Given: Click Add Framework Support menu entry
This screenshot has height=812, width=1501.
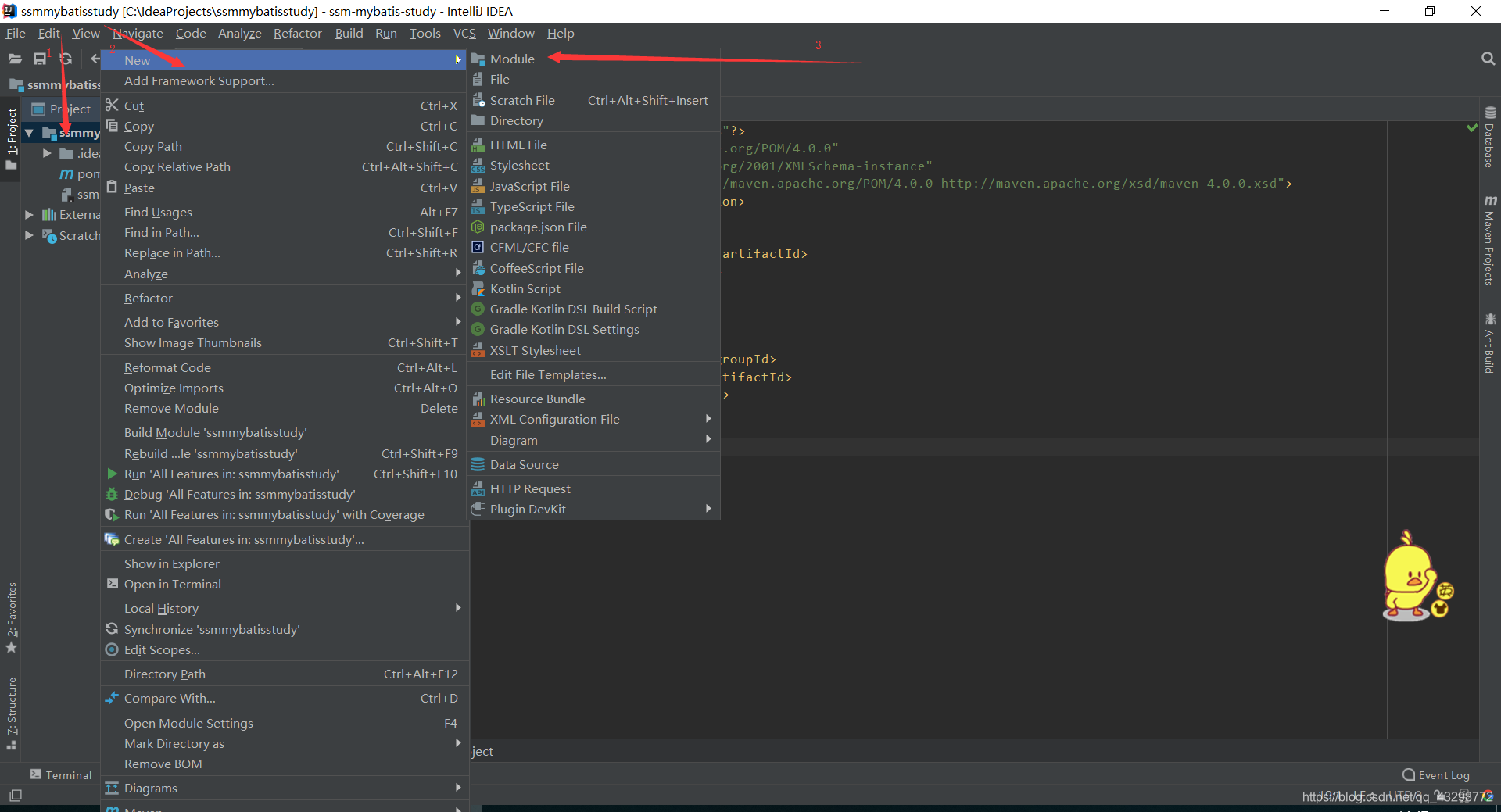Looking at the screenshot, I should click(285, 81).
